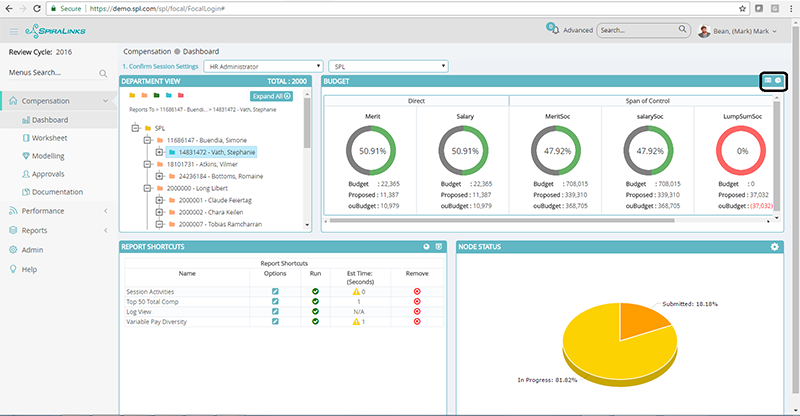Click the Advanced search link
This screenshot has width=800, height=416.
[x=578, y=31]
